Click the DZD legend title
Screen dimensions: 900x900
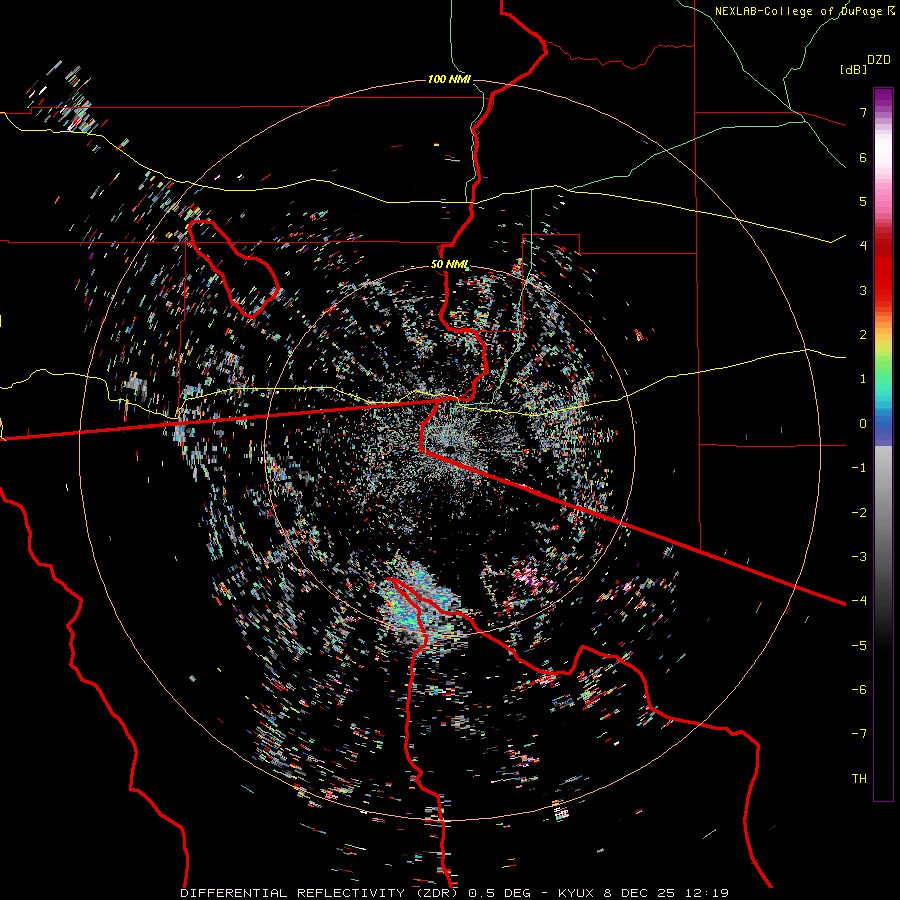point(879,60)
